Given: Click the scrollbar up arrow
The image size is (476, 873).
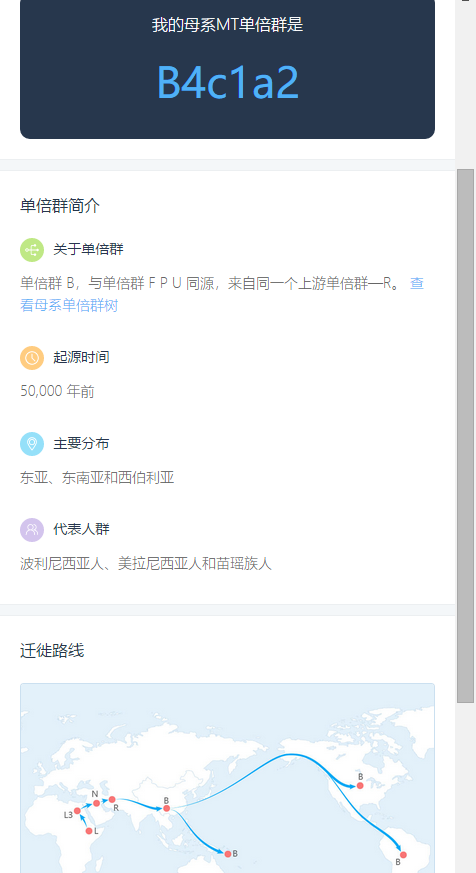Looking at the screenshot, I should (465, 2).
